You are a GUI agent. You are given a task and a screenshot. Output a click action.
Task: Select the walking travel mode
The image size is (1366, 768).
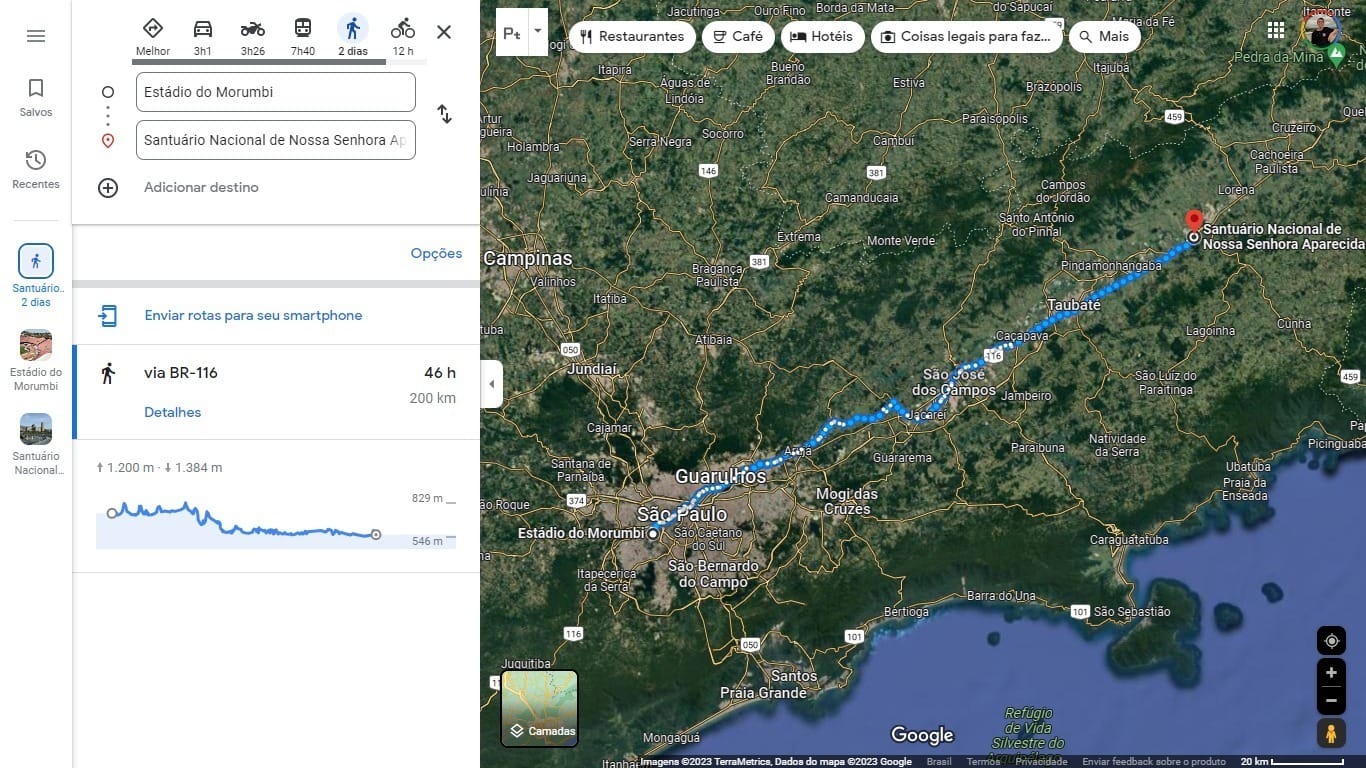point(353,36)
